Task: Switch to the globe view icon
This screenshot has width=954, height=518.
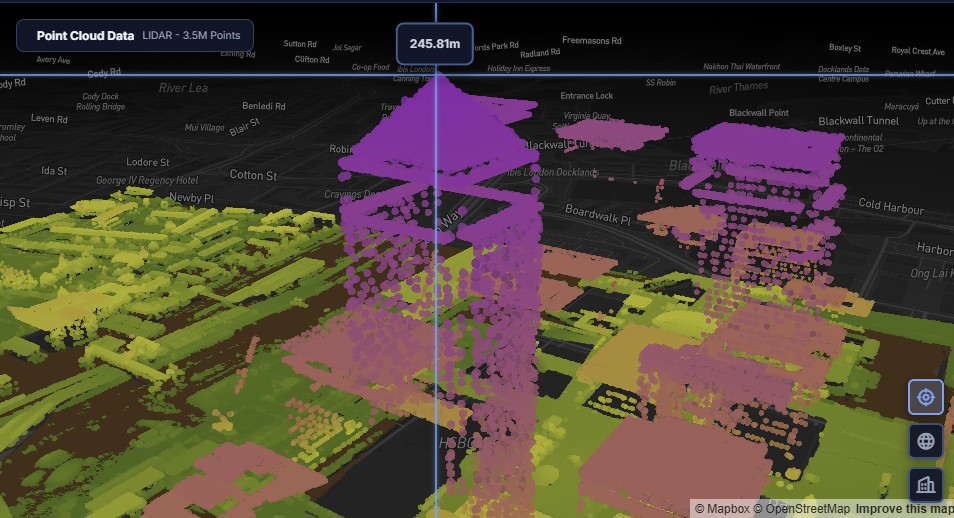Action: [x=925, y=441]
